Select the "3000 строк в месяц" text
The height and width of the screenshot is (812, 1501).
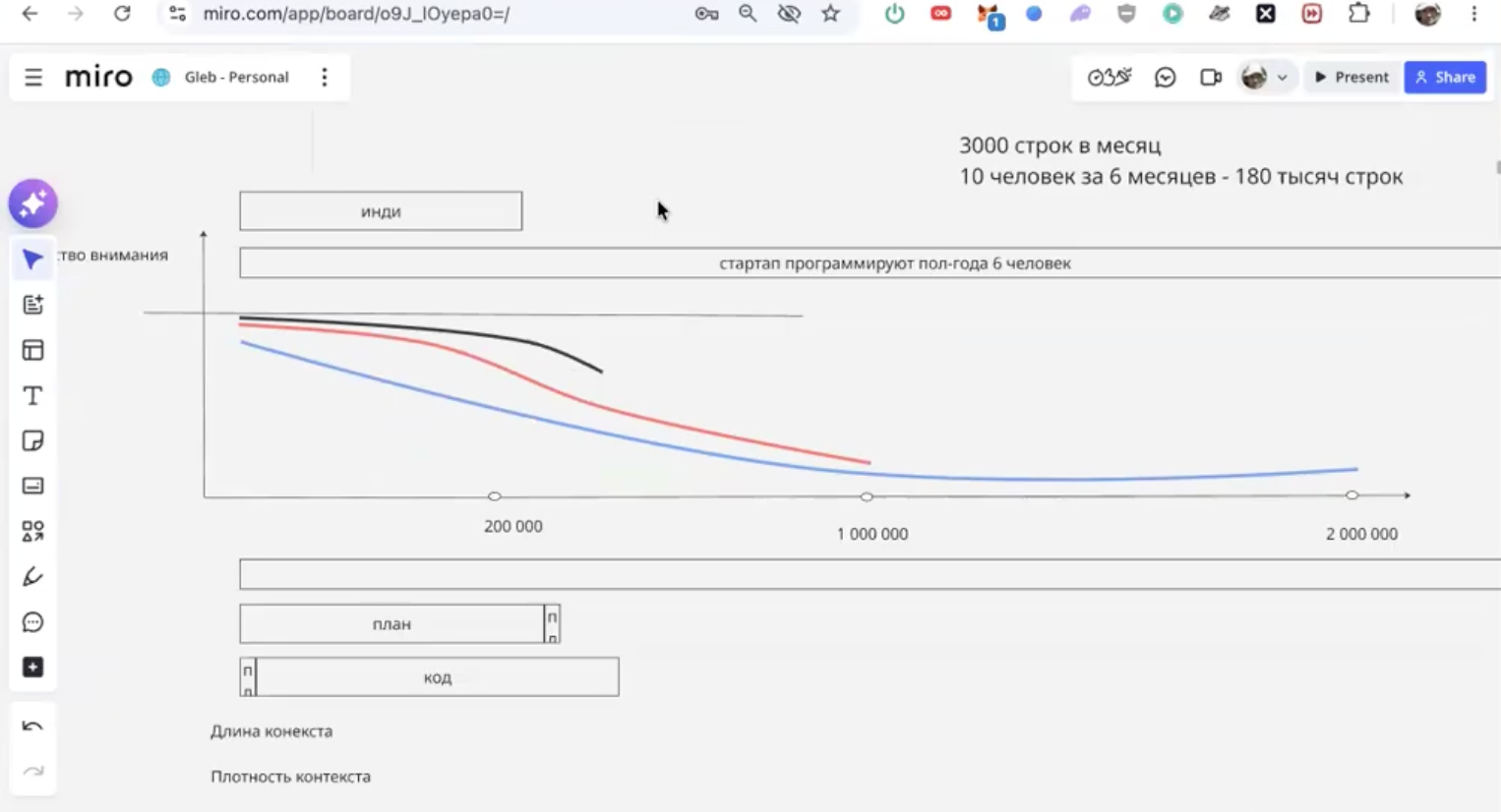[1060, 145]
